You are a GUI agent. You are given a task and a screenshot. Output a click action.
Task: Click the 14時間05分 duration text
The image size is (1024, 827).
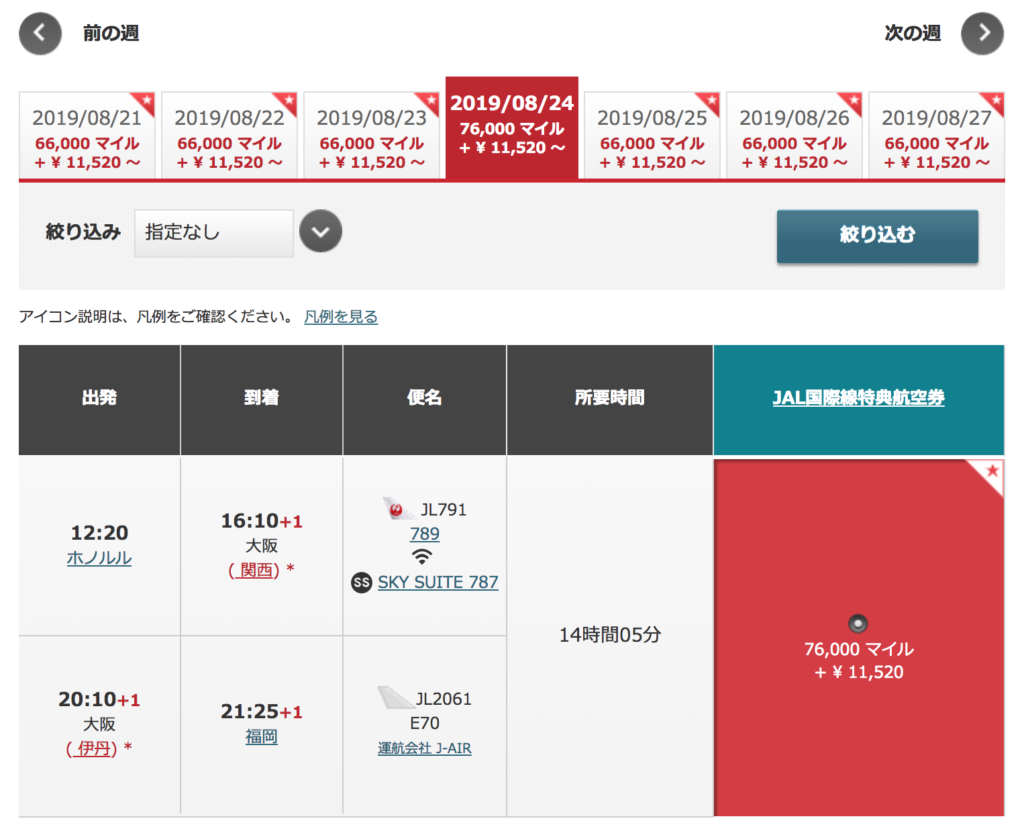610,635
